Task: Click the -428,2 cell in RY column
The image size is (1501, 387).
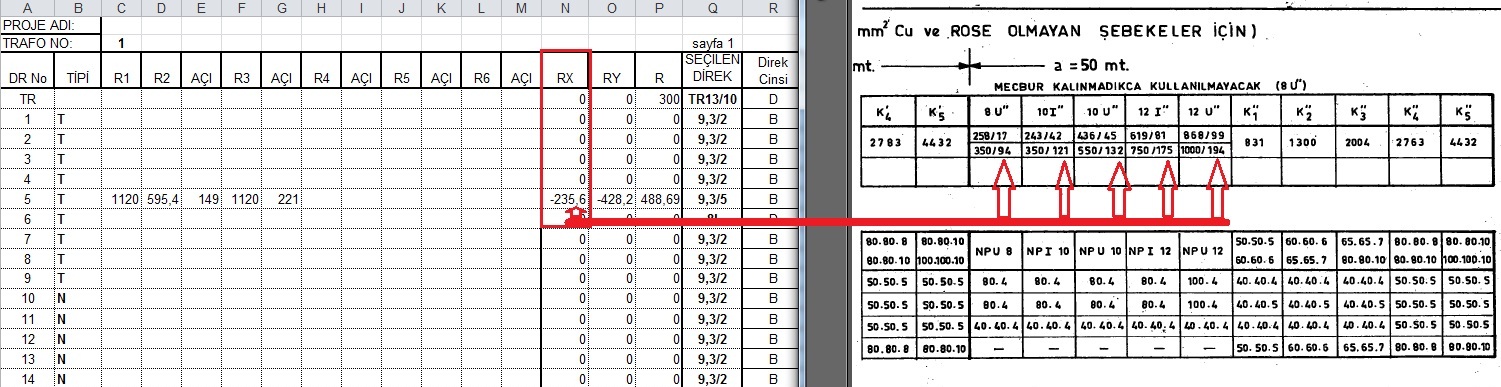Action: 612,200
